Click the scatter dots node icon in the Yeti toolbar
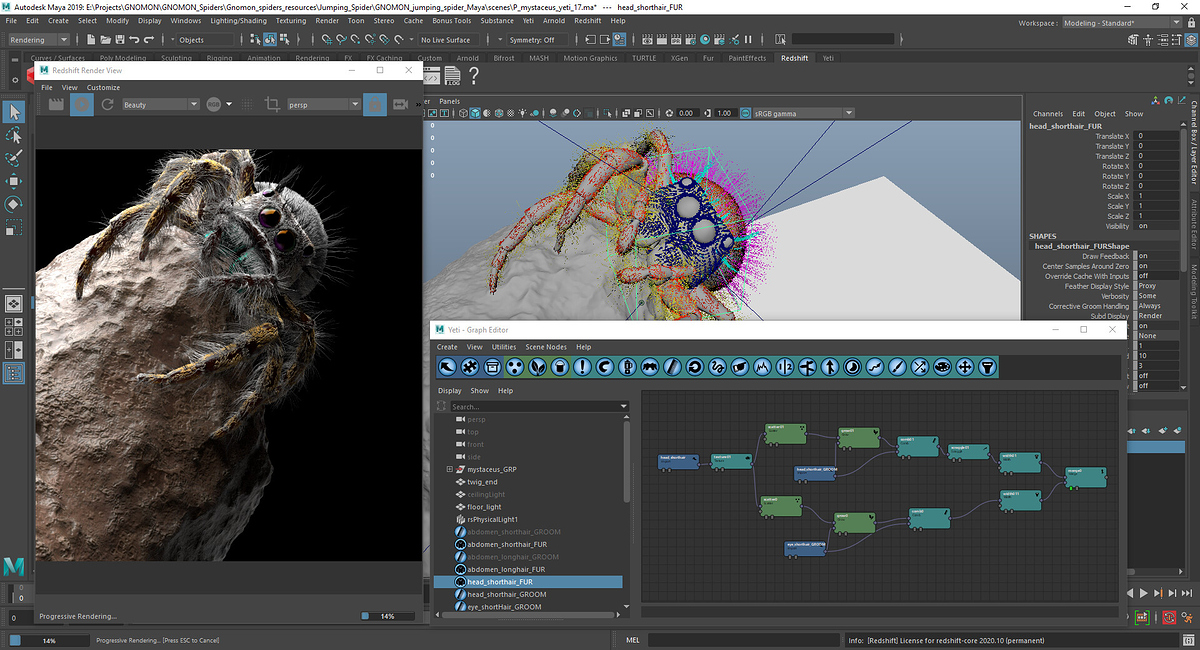This screenshot has width=1200, height=650. [x=515, y=367]
